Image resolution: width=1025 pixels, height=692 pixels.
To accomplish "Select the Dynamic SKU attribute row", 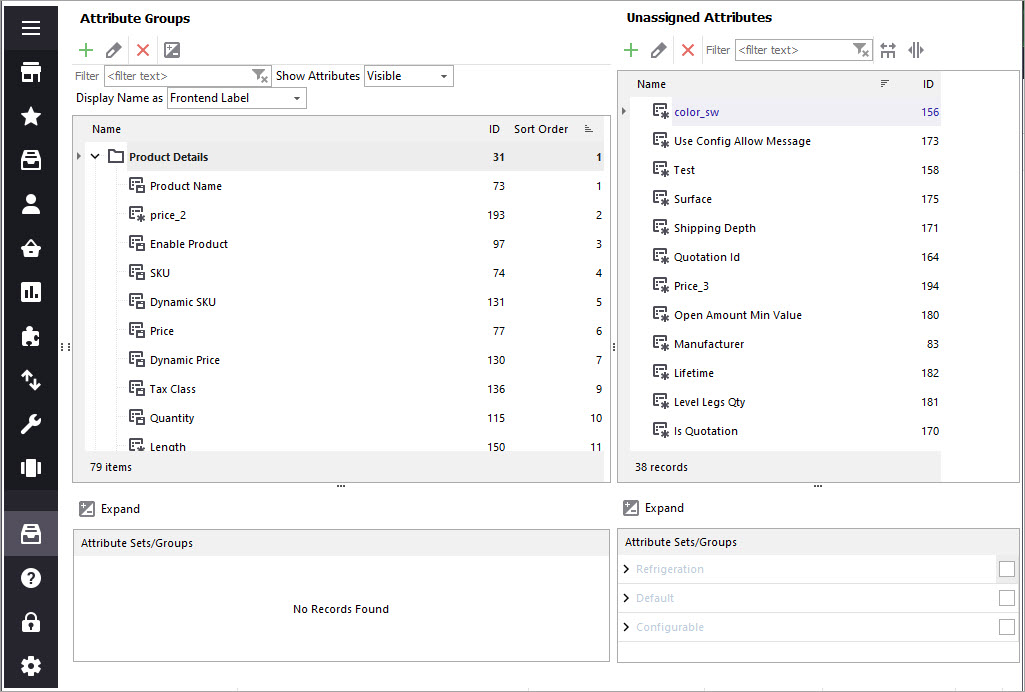I will coord(183,302).
